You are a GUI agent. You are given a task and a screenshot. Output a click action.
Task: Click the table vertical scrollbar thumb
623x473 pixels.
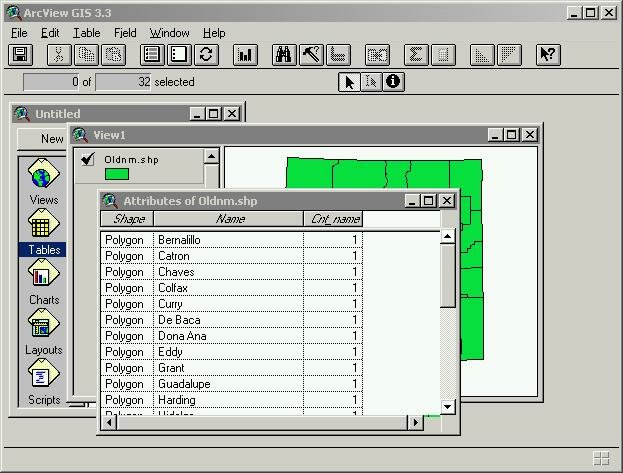tap(447, 276)
